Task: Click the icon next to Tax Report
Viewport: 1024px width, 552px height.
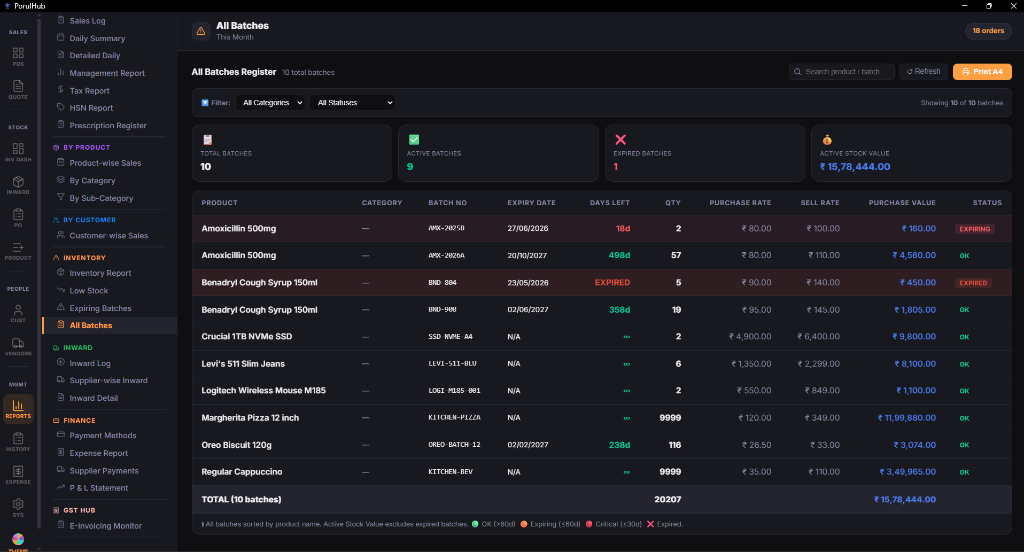Action: (61, 90)
